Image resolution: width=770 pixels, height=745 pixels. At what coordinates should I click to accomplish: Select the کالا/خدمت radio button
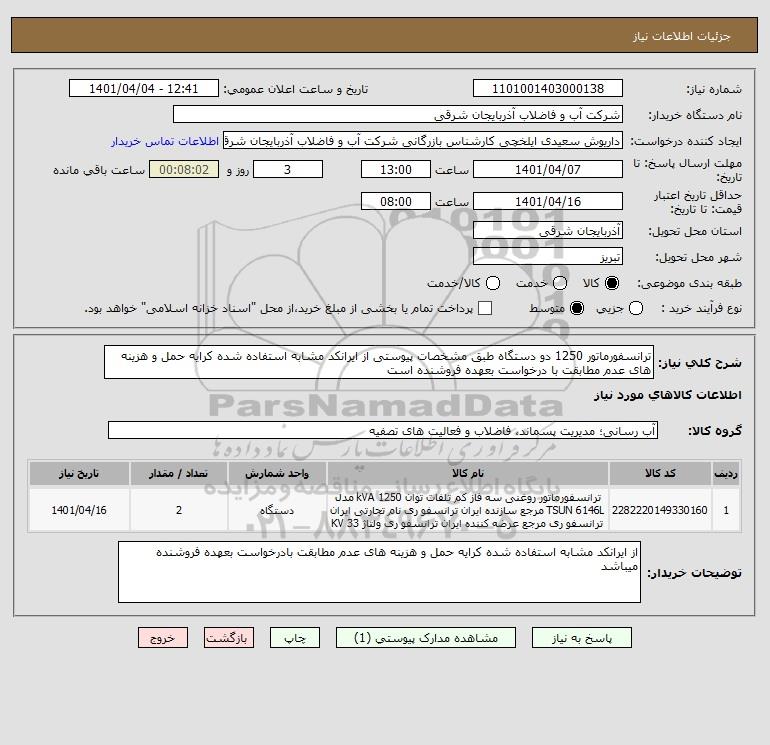[x=493, y=283]
